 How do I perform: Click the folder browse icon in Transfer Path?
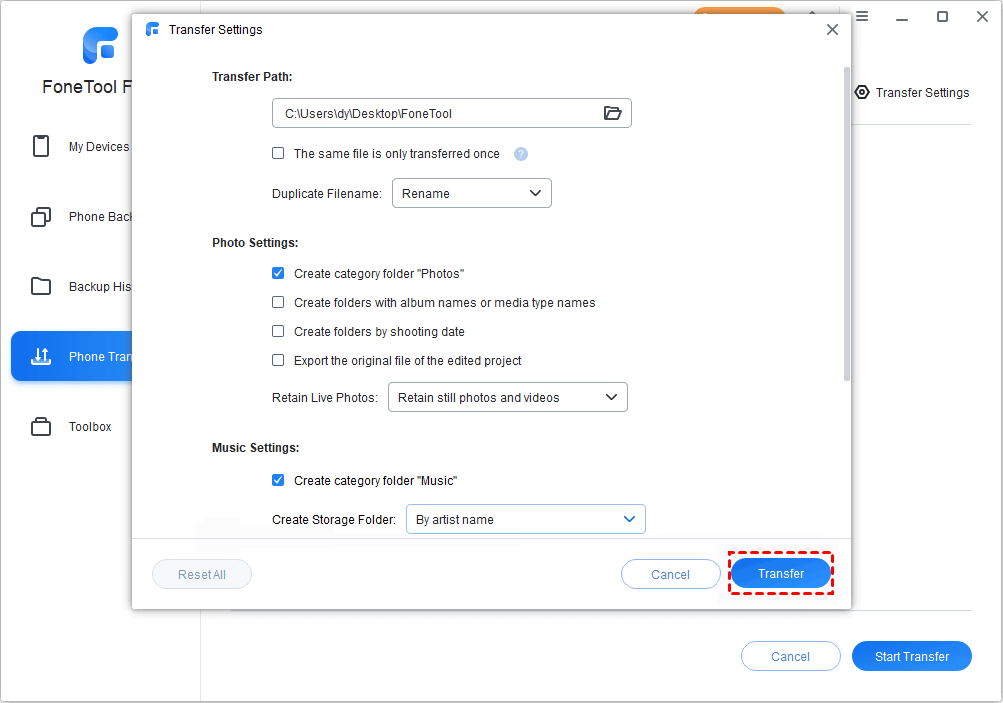point(613,113)
